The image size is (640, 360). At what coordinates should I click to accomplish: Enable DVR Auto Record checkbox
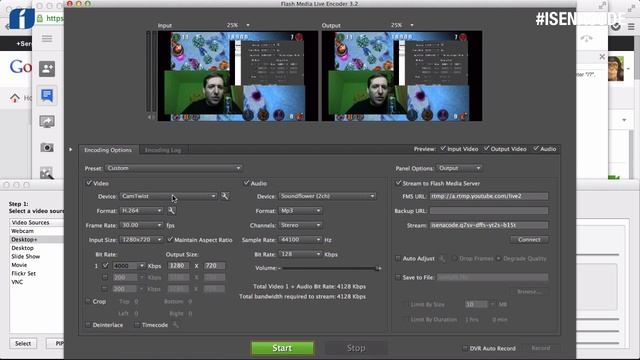(464, 348)
